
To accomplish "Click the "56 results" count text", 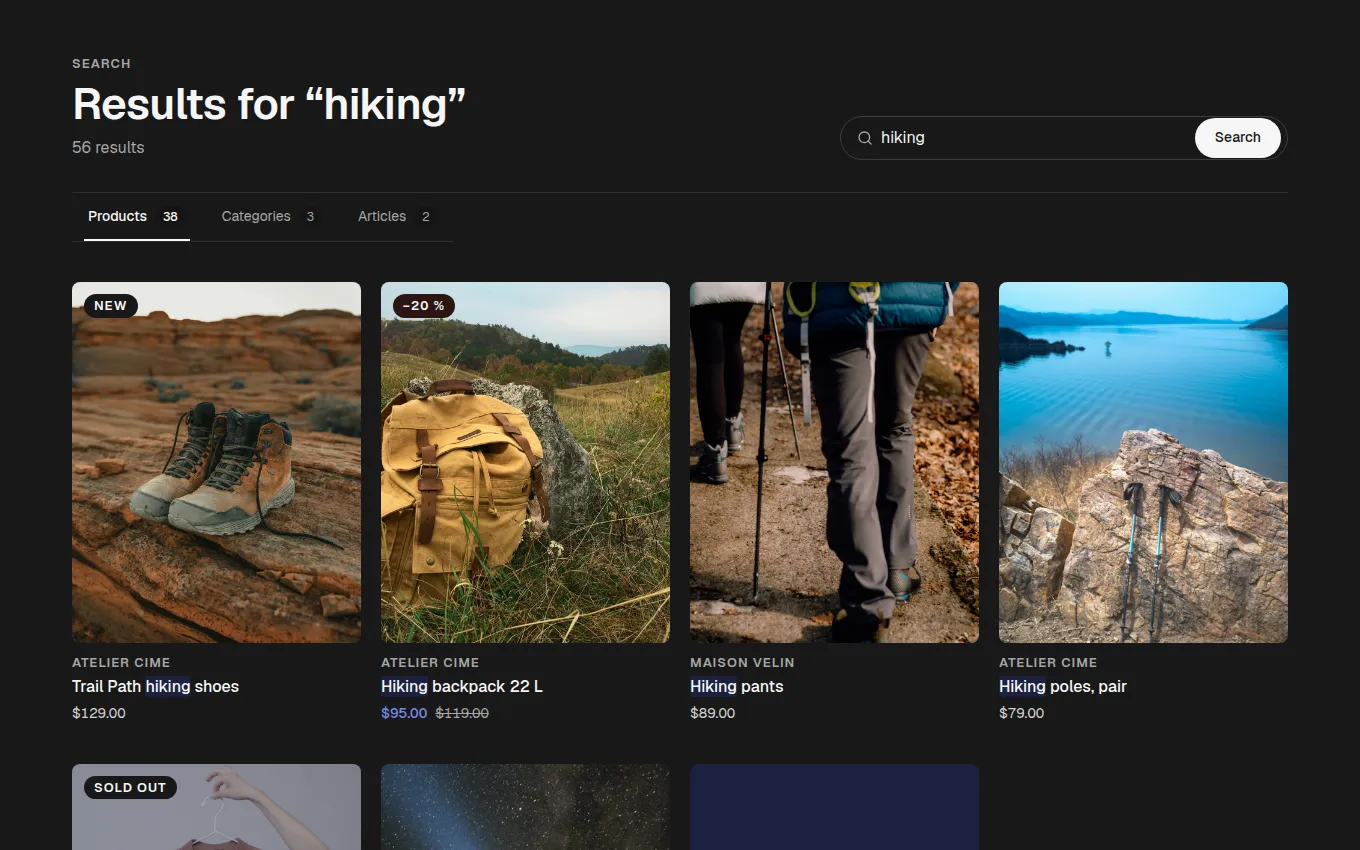I will point(108,147).
